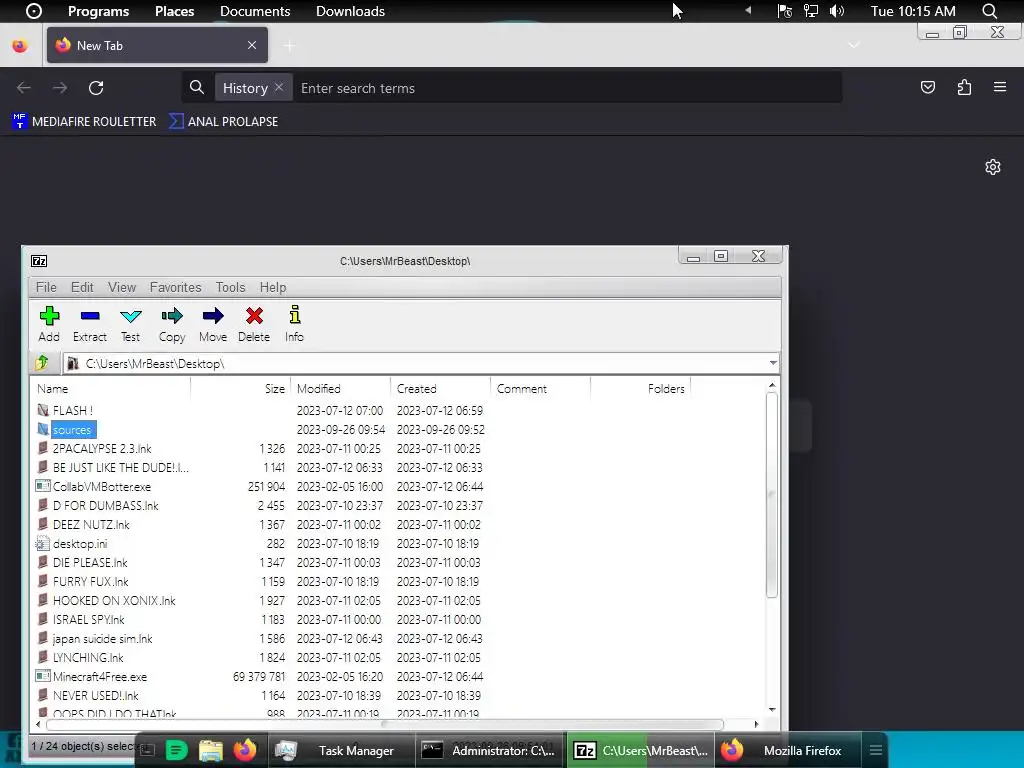Click the file list scroll down arrow
Screen dimensions: 1024x768
(x=772, y=710)
